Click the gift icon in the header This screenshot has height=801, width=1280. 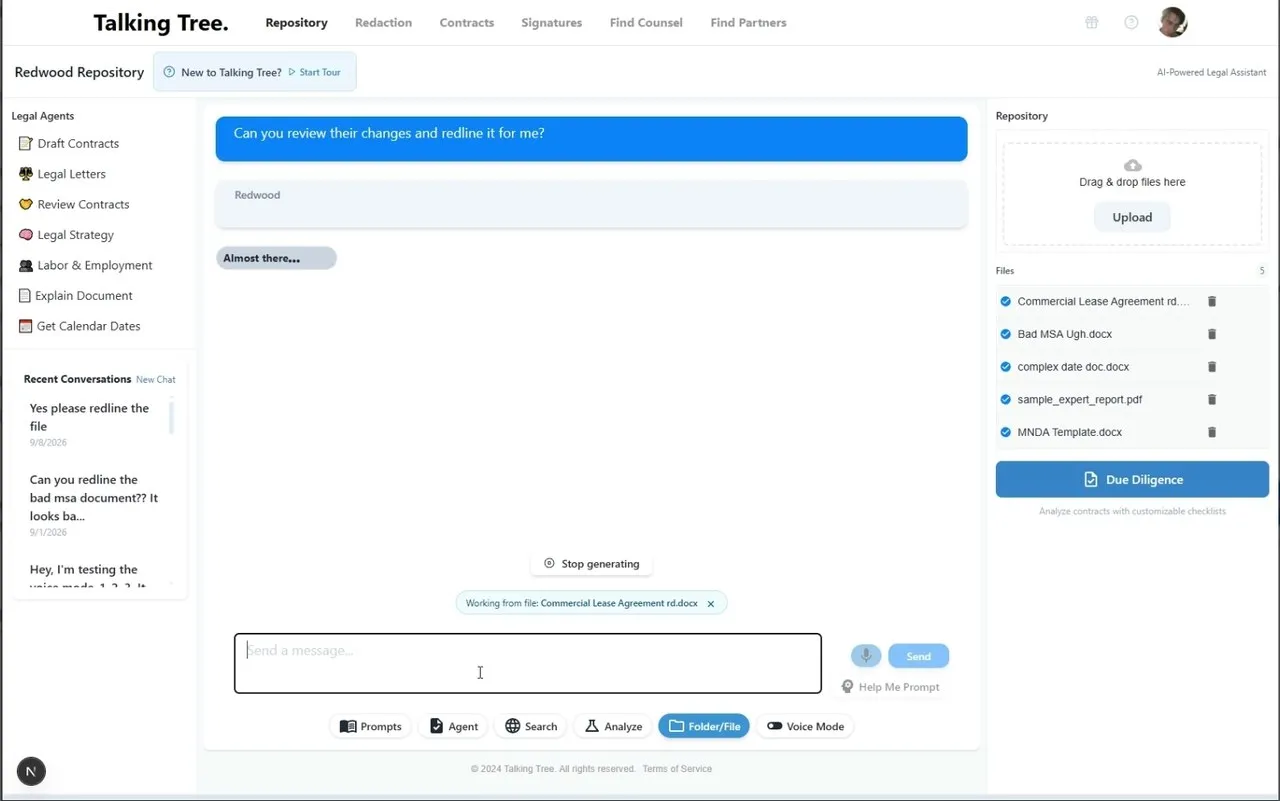coord(1091,22)
